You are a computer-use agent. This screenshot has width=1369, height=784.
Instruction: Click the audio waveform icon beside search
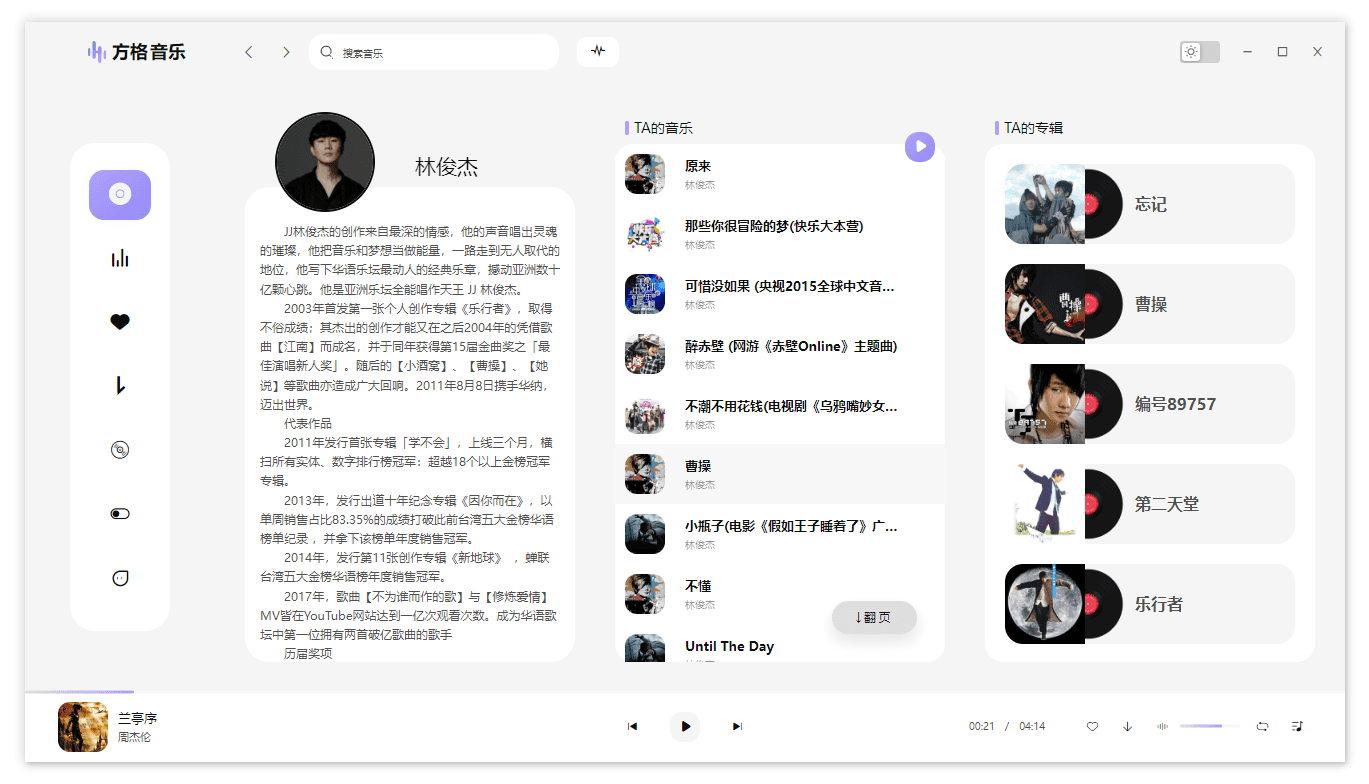598,52
